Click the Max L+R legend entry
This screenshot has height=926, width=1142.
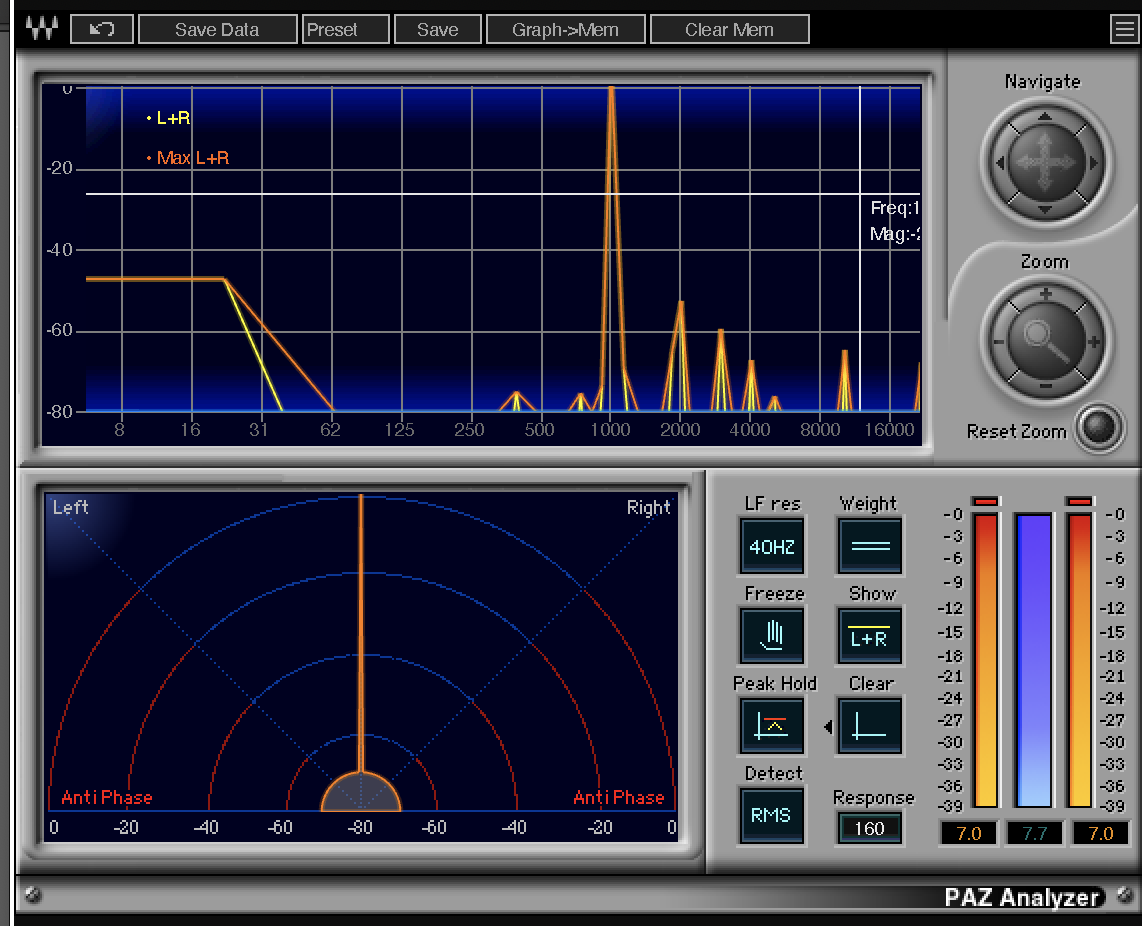pyautogui.click(x=188, y=157)
